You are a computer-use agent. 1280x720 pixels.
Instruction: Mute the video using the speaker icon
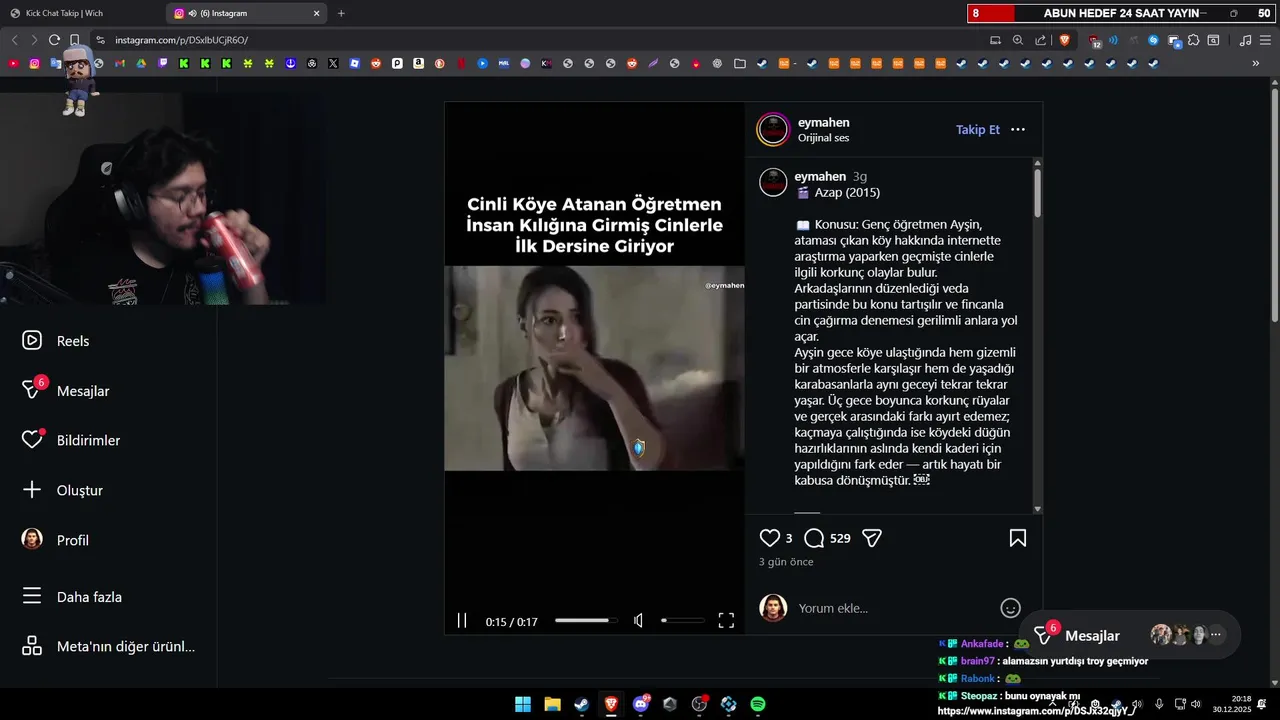coord(639,621)
